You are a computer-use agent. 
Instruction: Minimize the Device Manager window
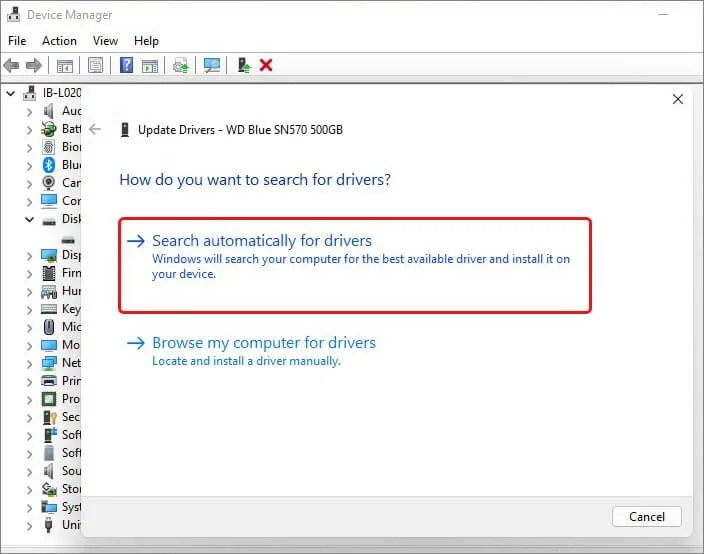coord(663,15)
